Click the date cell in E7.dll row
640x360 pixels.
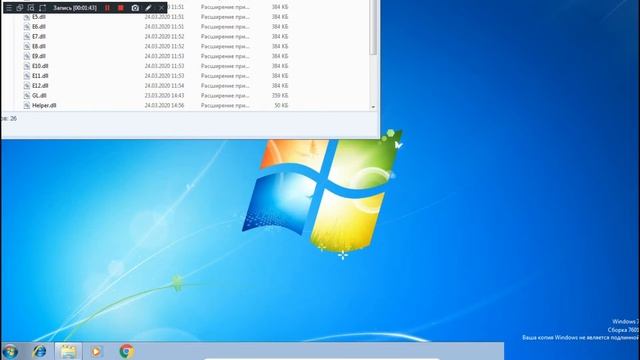click(x=164, y=36)
